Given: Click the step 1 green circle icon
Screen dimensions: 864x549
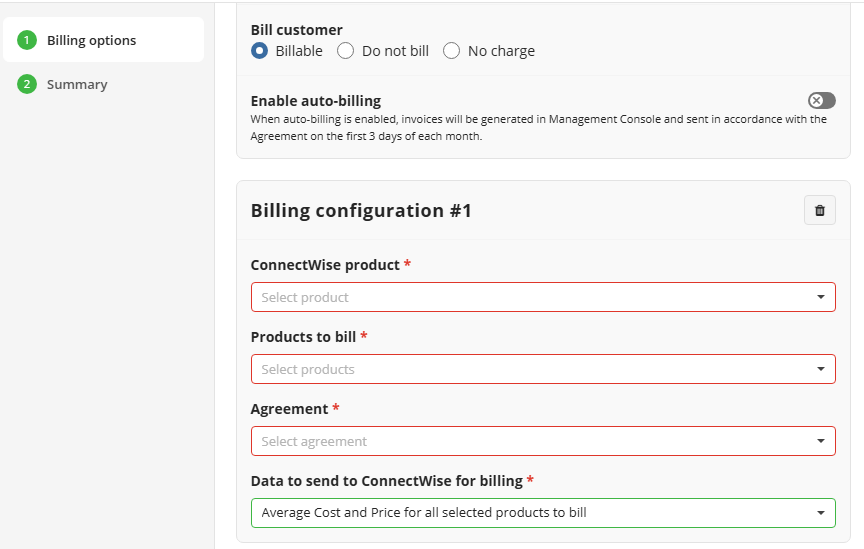Looking at the screenshot, I should [26, 40].
